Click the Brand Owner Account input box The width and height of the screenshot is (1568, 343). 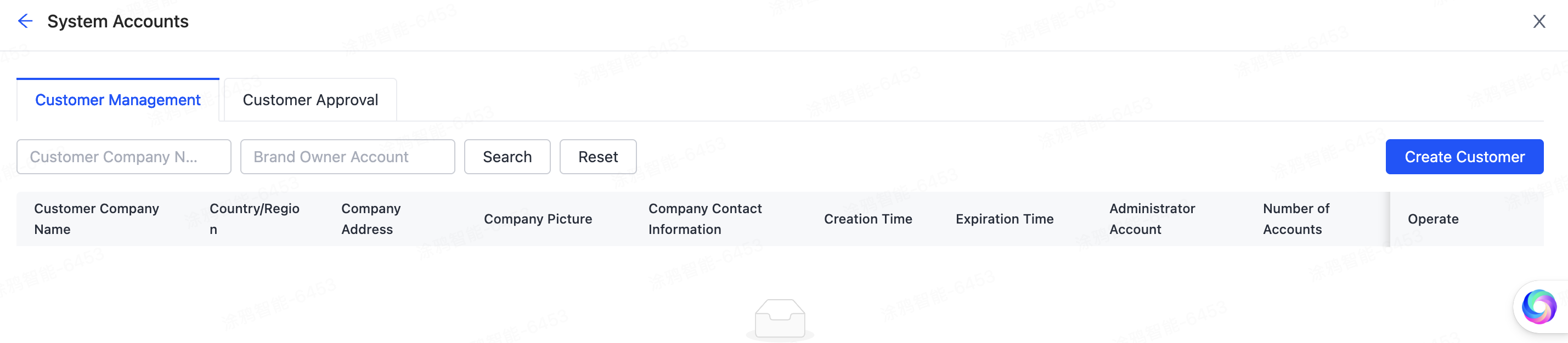(347, 156)
